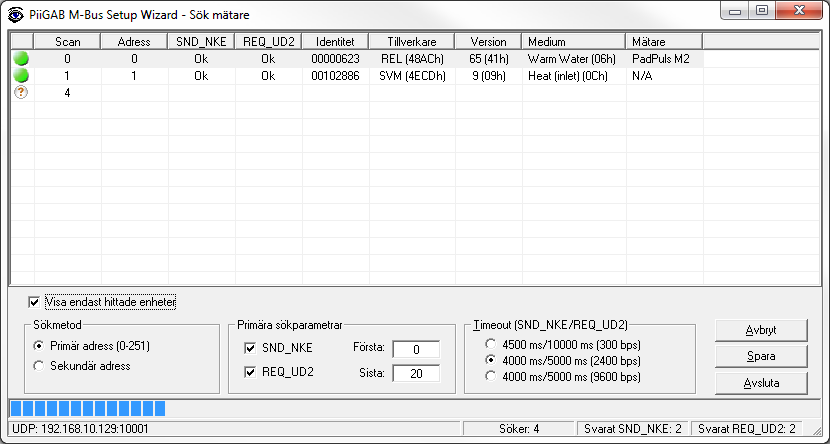Click the Medium column header
Viewport: 830px width, 444px height.
point(574,41)
